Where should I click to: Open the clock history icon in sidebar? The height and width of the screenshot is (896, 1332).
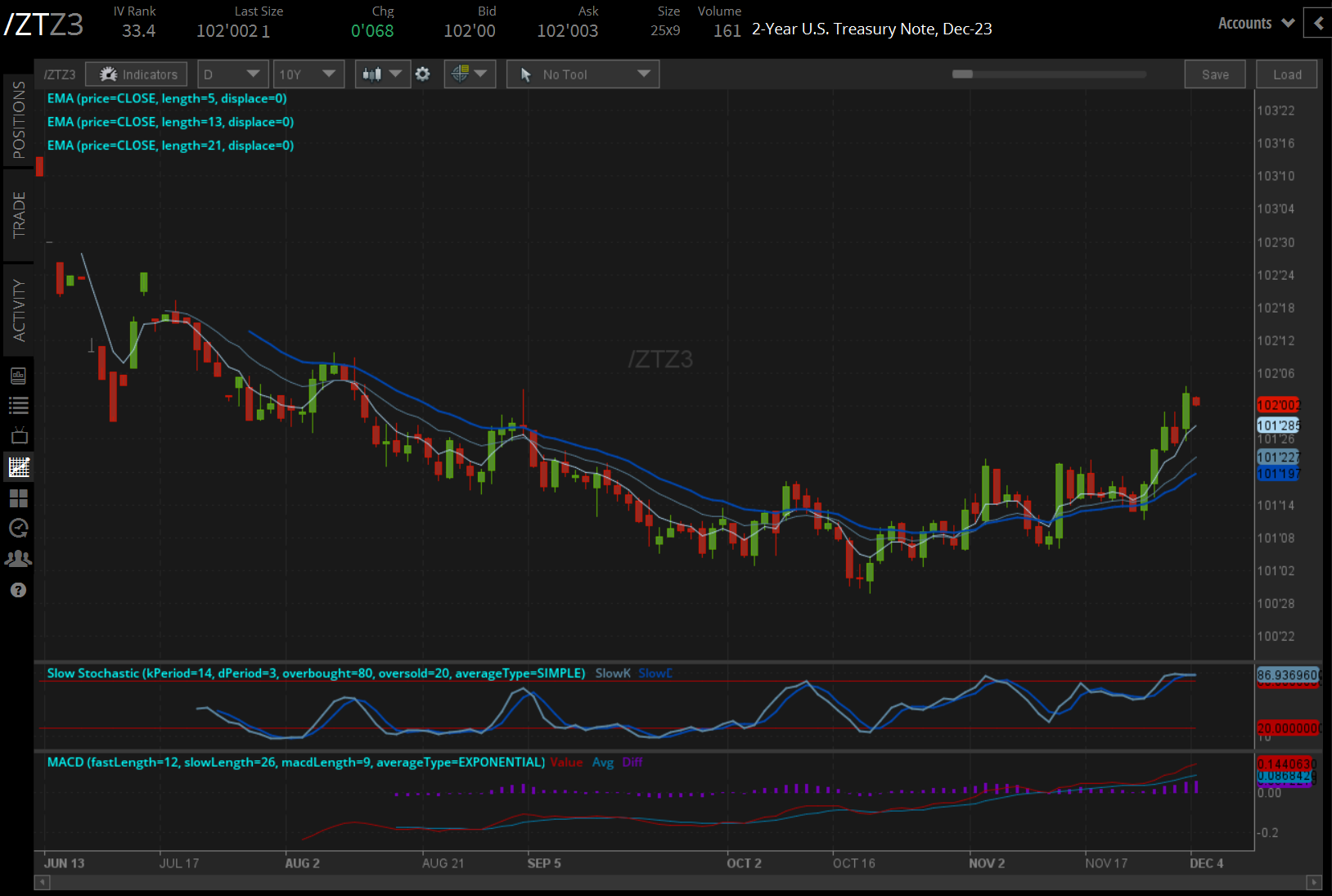pos(18,528)
